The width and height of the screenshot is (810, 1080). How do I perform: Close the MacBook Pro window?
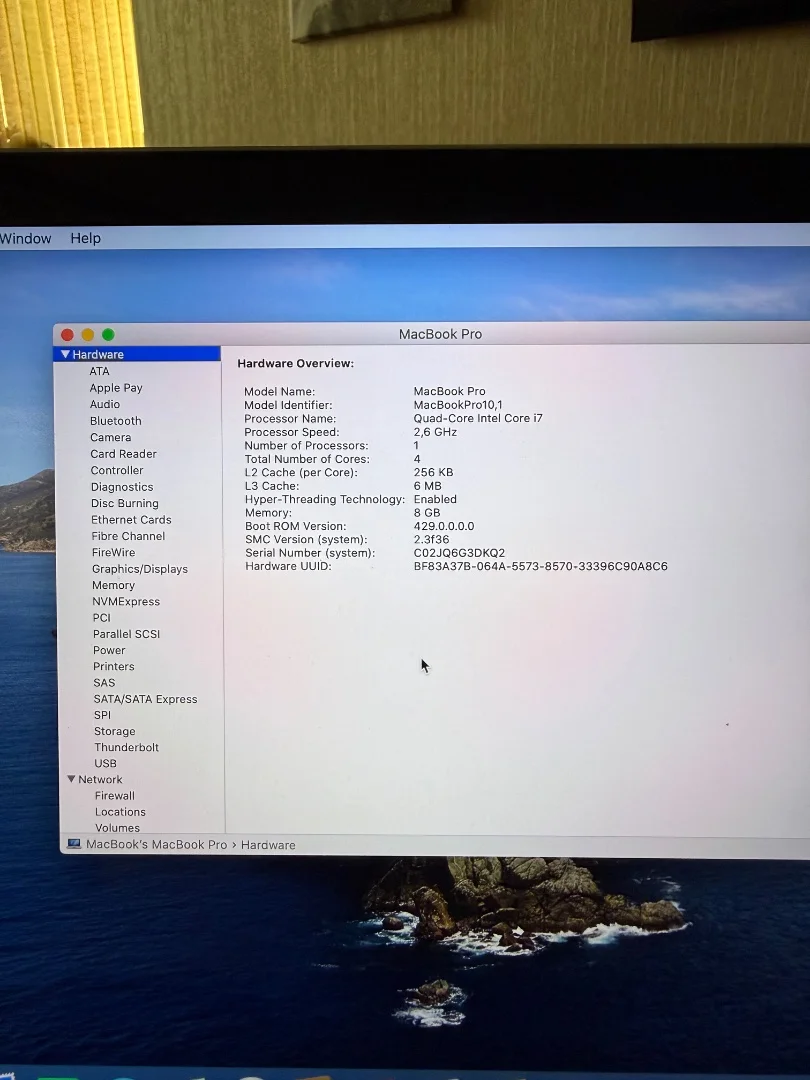(68, 335)
